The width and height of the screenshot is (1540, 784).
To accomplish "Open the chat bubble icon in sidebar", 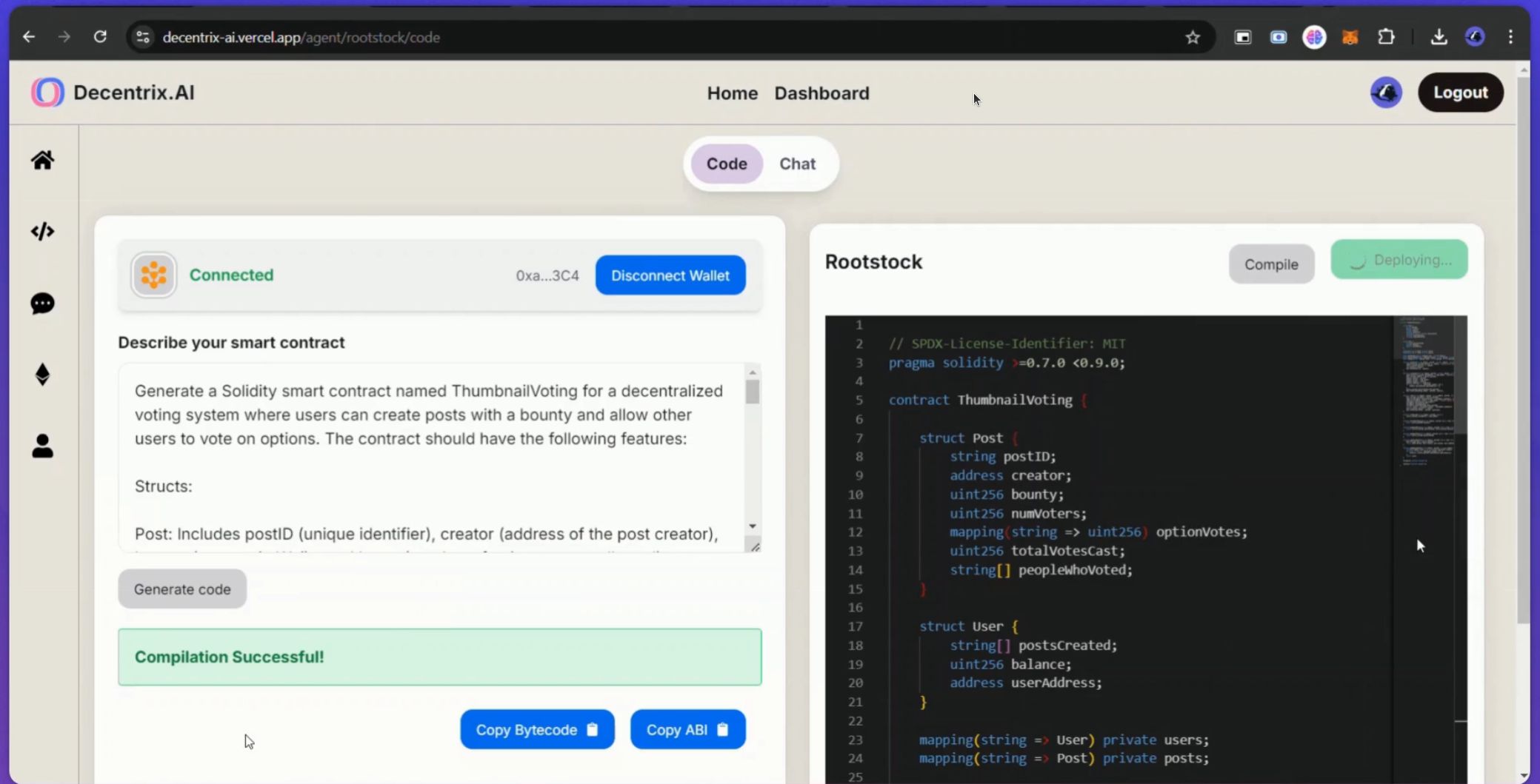I will pos(42,304).
